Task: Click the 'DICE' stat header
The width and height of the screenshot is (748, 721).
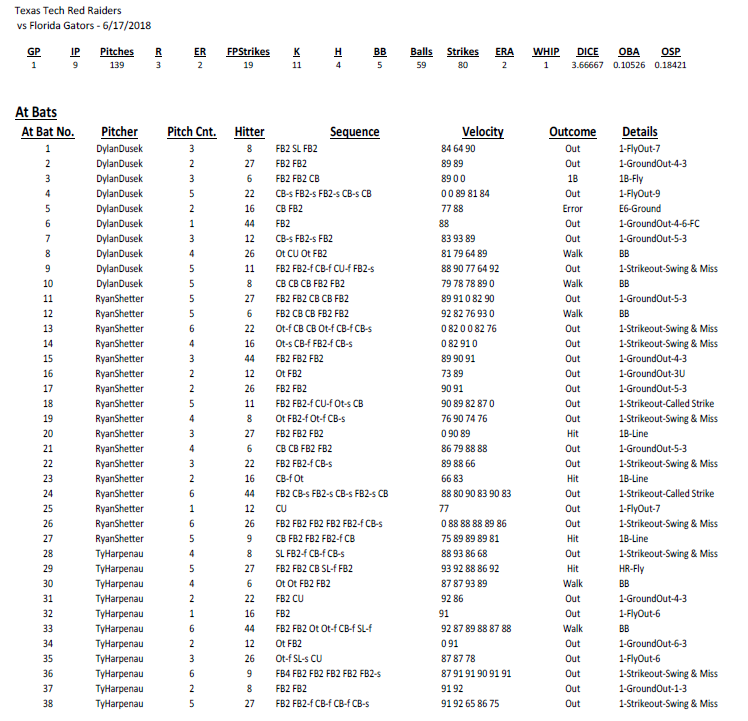Action: (x=587, y=52)
